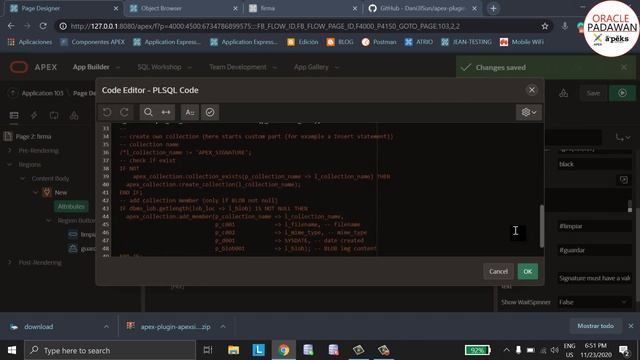Open Aplicaciones bookmark

pos(30,42)
